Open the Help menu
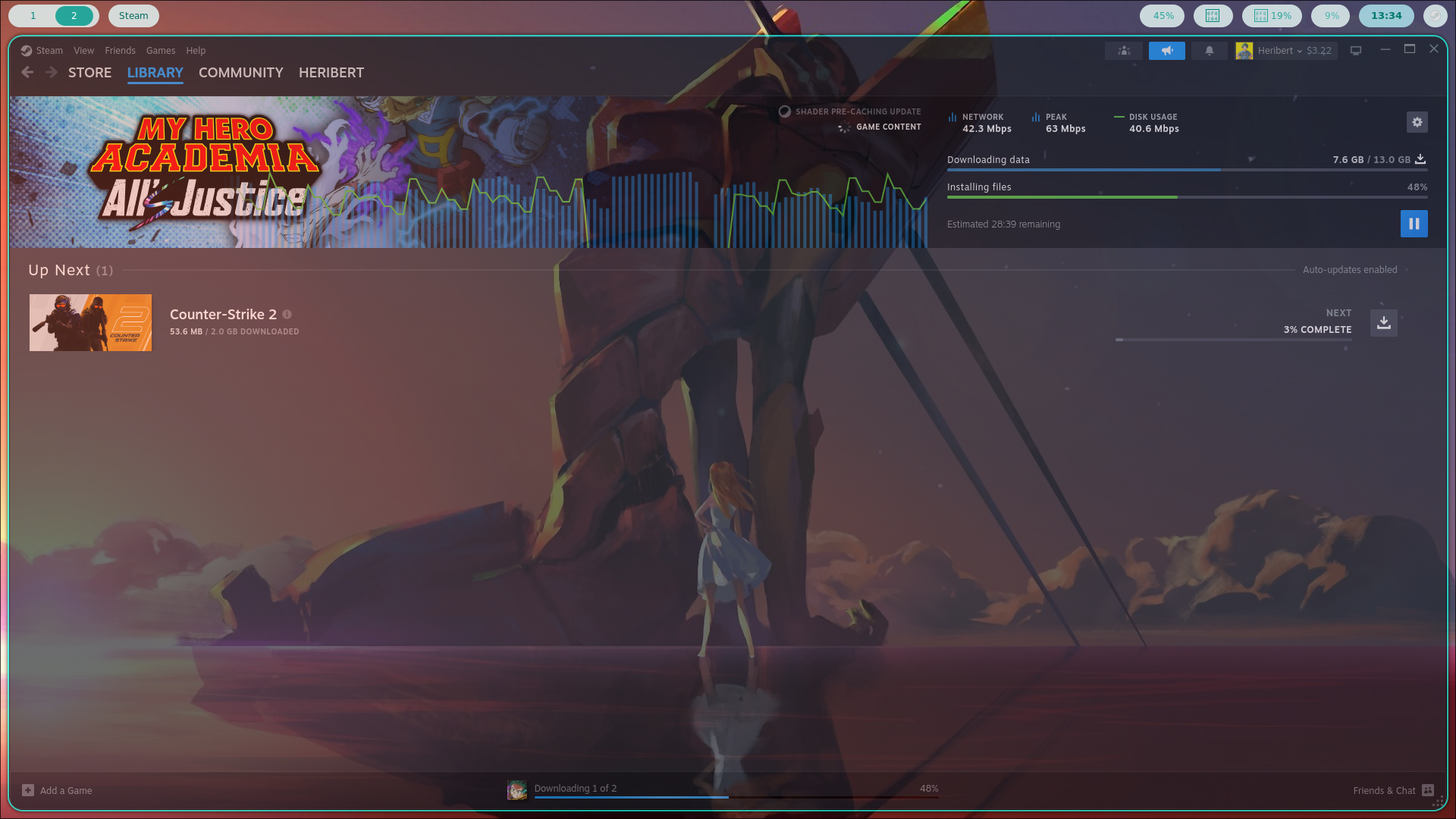 click(x=196, y=51)
